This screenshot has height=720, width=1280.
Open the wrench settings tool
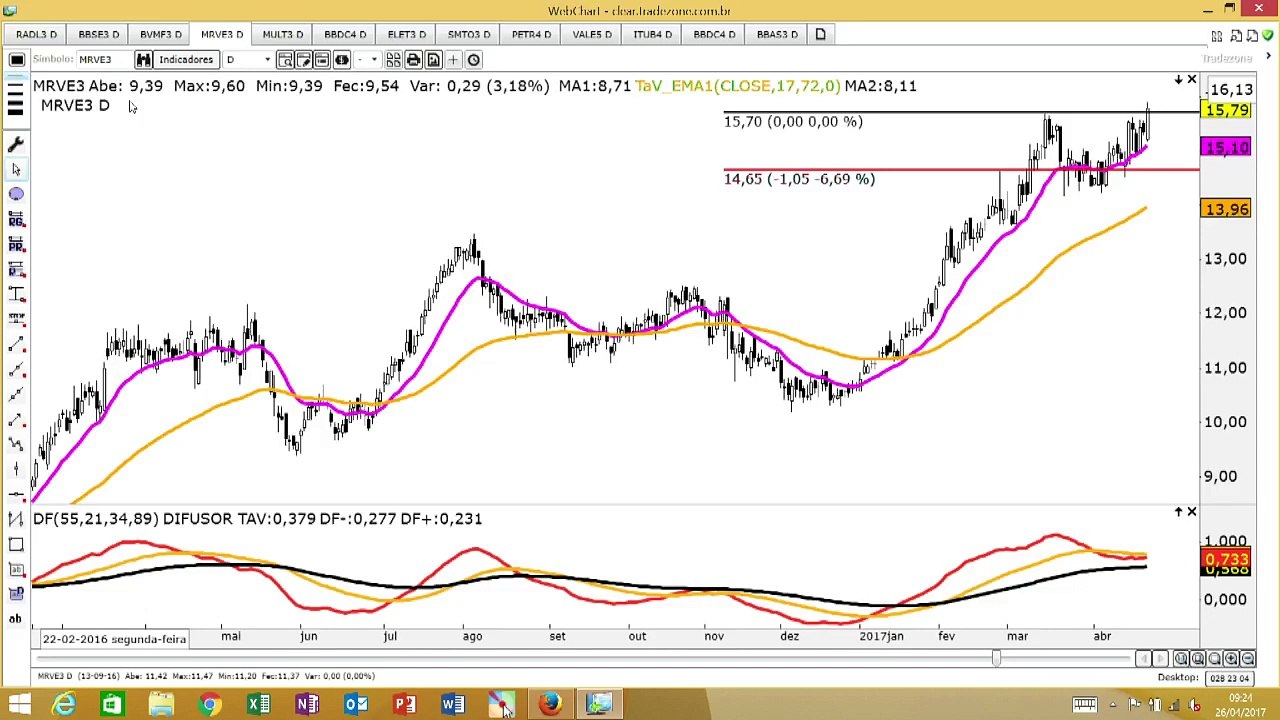pyautogui.click(x=16, y=145)
